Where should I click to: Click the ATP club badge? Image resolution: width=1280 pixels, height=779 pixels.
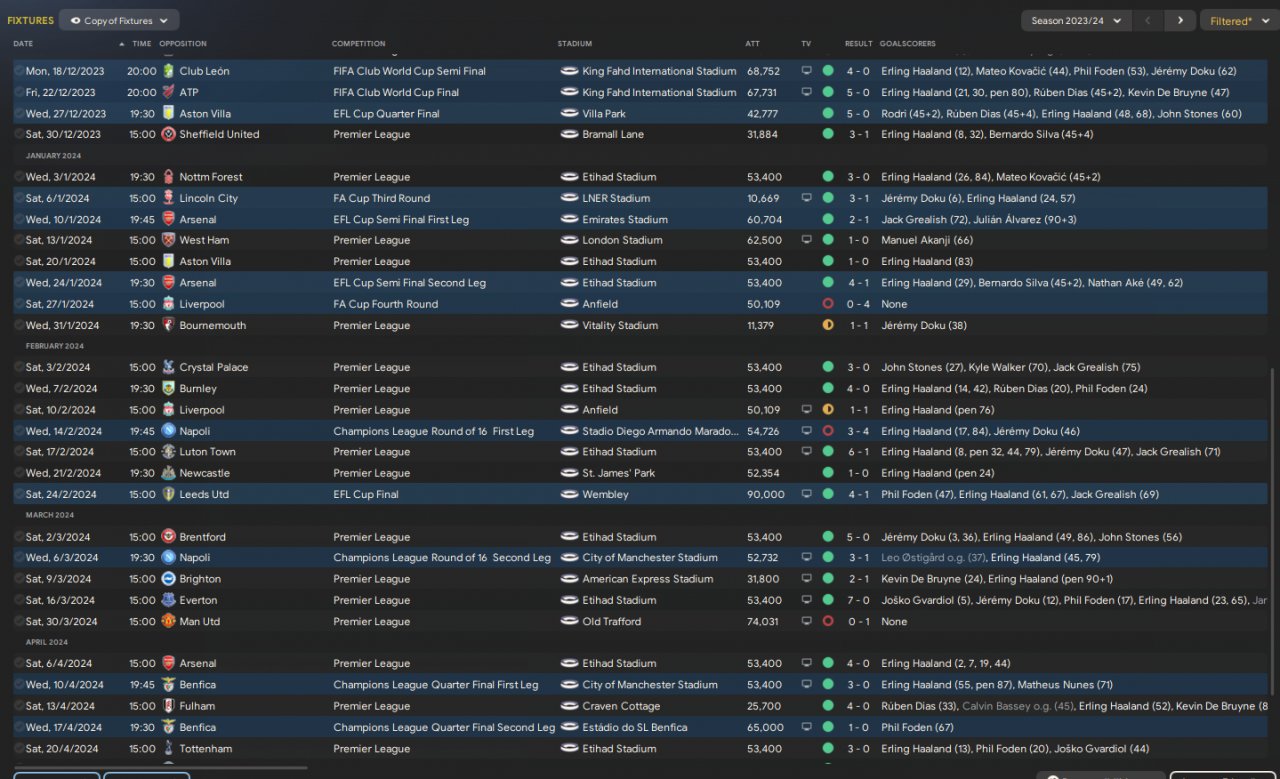[x=168, y=92]
